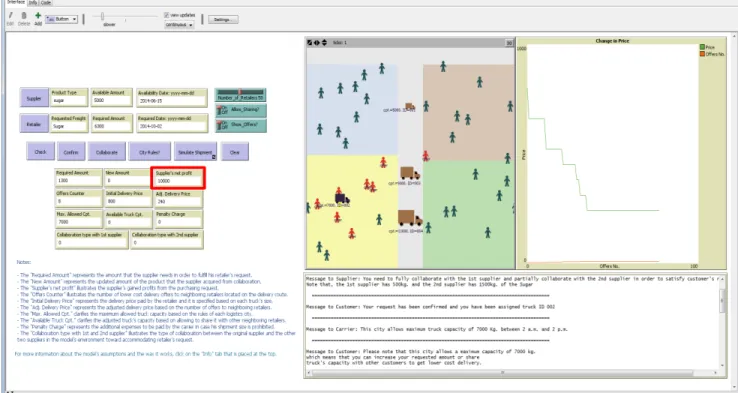Click the small 3D button at view header right
Screen dimensions: 738x393
(x=509, y=43)
